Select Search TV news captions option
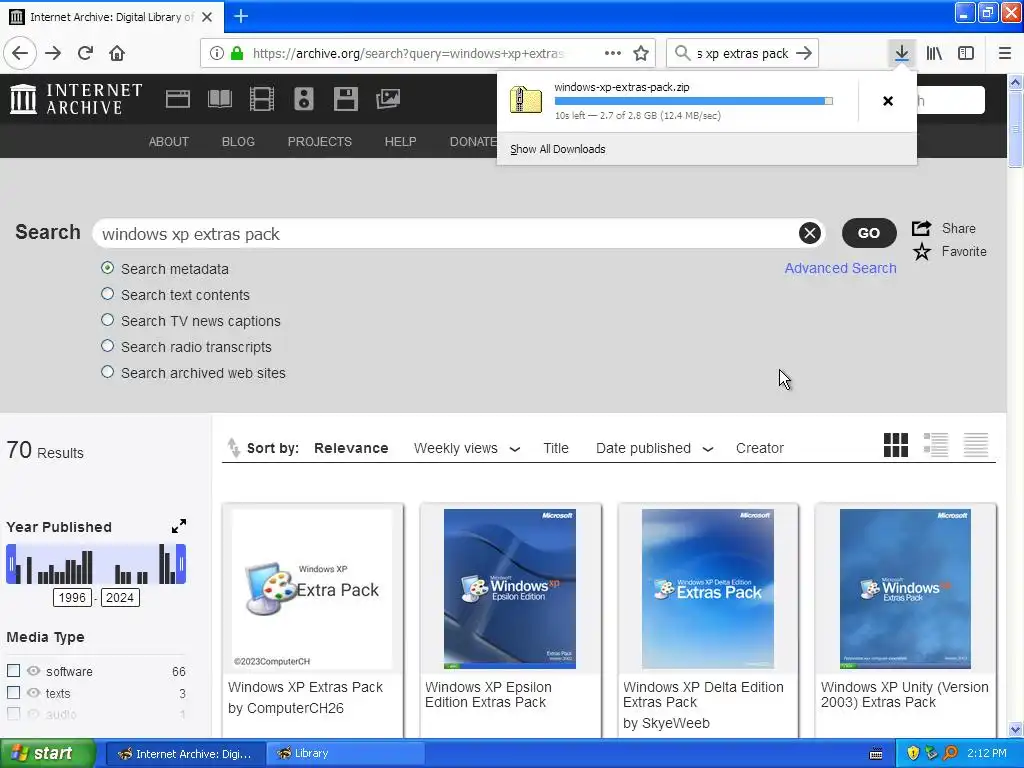This screenshot has width=1024, height=768. click(108, 320)
